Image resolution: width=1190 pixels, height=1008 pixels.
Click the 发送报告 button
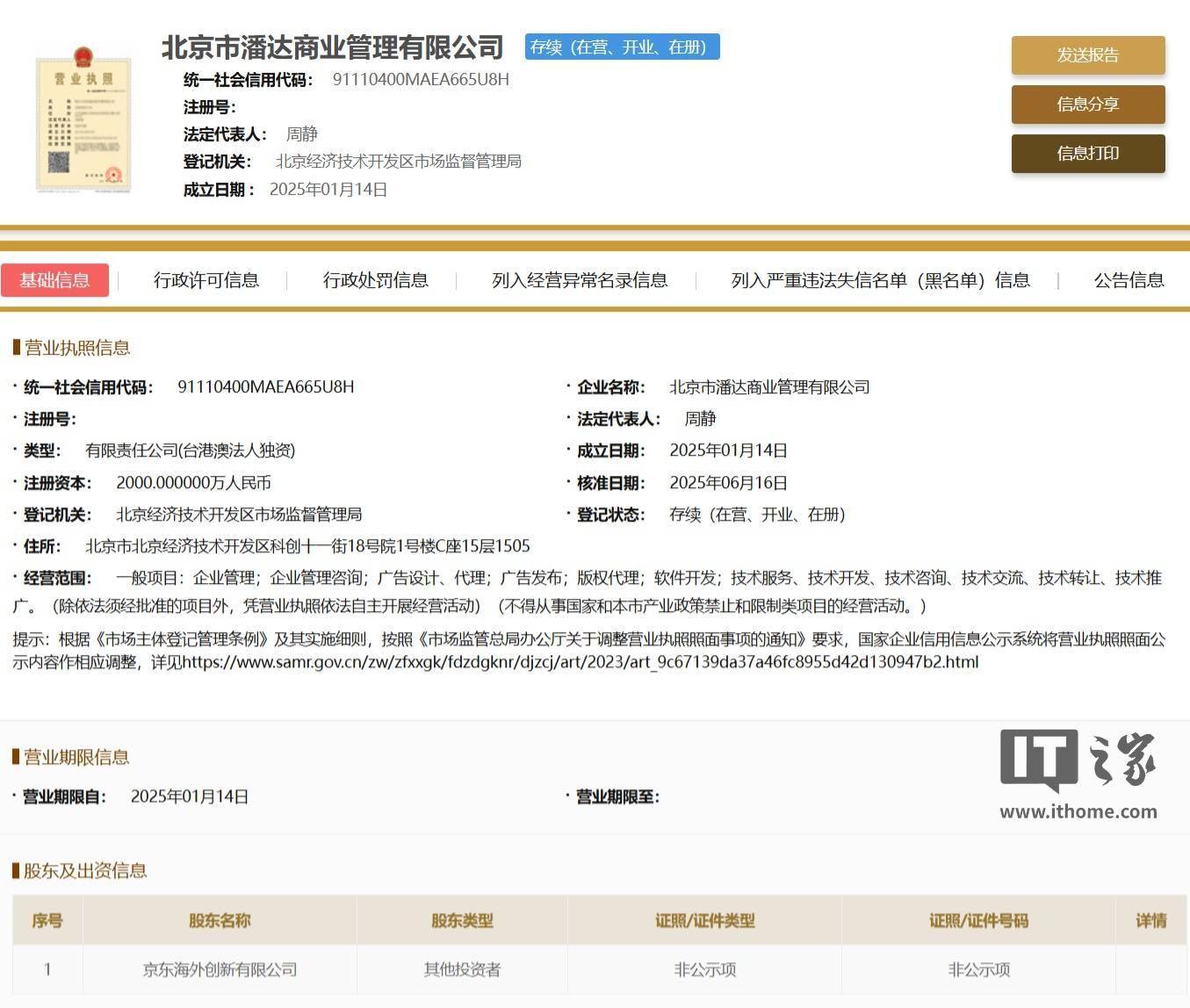pyautogui.click(x=1088, y=55)
